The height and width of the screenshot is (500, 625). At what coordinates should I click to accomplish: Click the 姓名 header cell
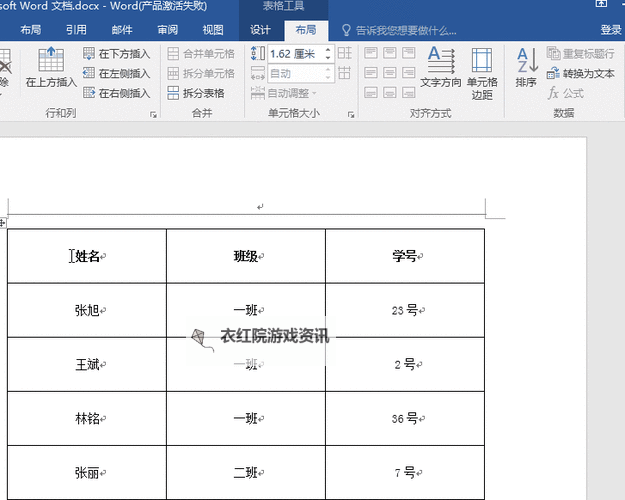(x=87, y=256)
